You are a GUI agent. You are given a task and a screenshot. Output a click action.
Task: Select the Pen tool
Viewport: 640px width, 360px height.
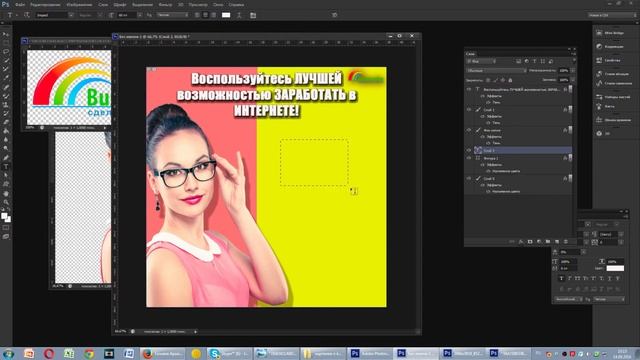[x=6, y=158]
